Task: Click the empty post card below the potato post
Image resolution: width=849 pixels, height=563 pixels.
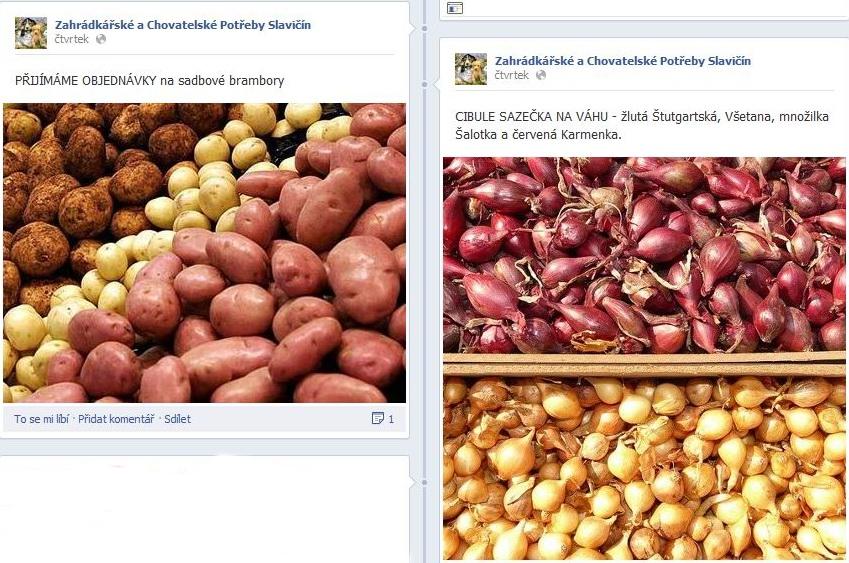Action: click(x=205, y=509)
